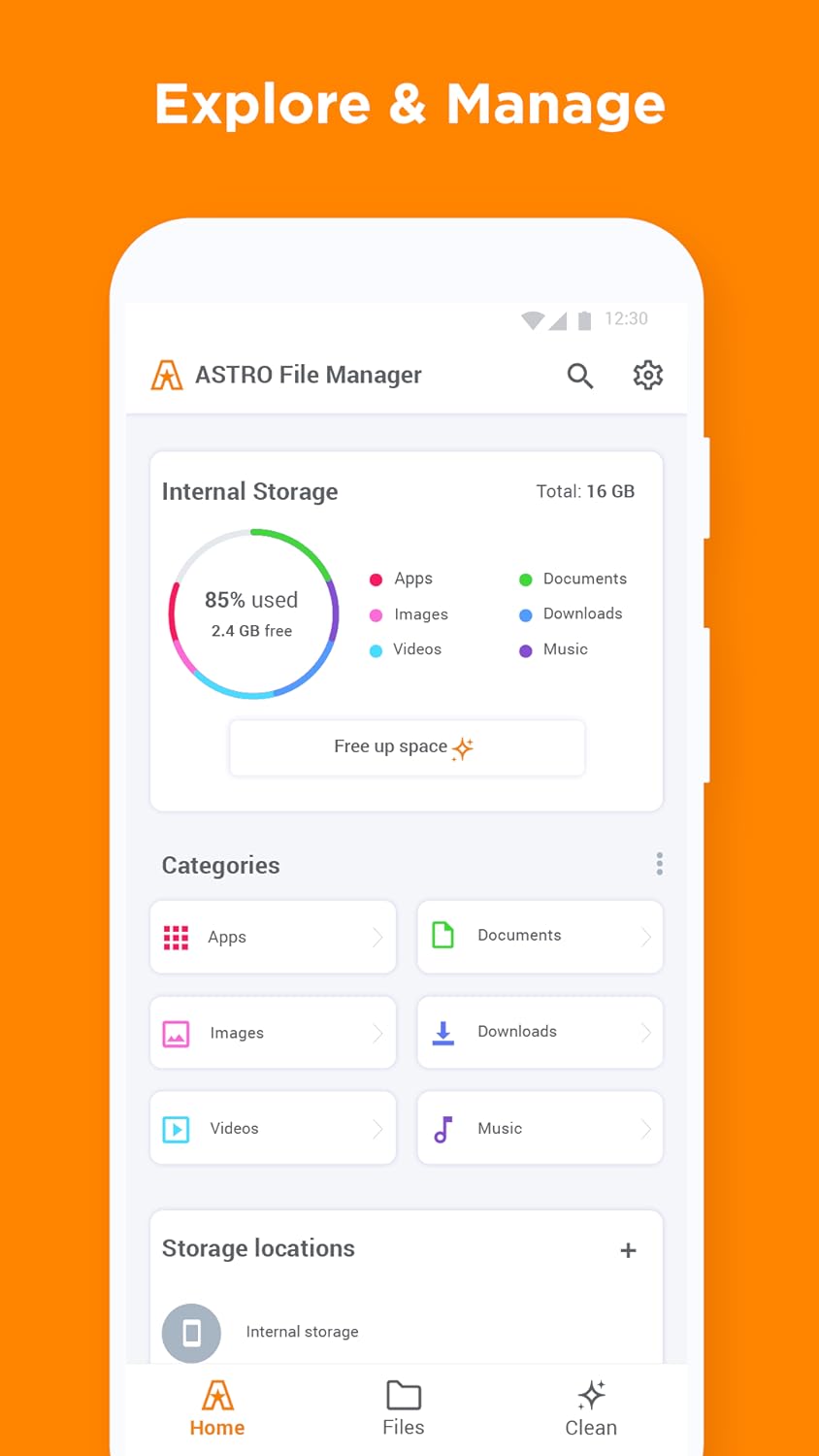Screen dimensions: 819x1456
Task: Switch to the Files tab
Action: coord(403,1409)
